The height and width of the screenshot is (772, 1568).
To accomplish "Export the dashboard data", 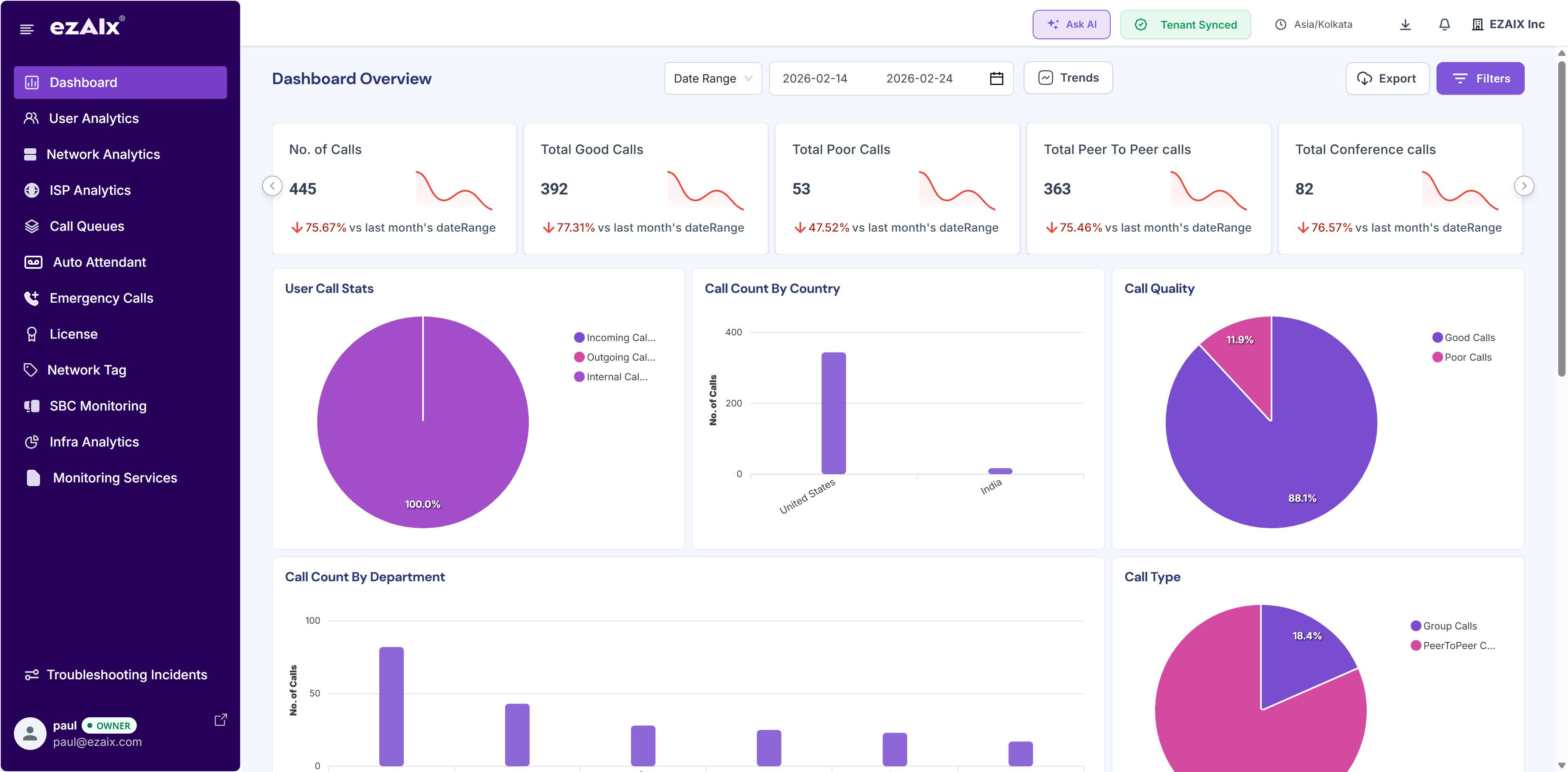I will pyautogui.click(x=1388, y=78).
